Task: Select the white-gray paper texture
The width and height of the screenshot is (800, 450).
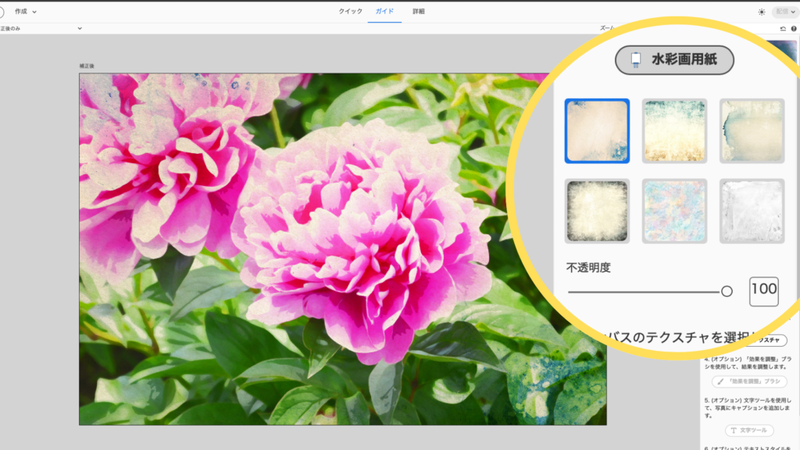Action: (752, 211)
